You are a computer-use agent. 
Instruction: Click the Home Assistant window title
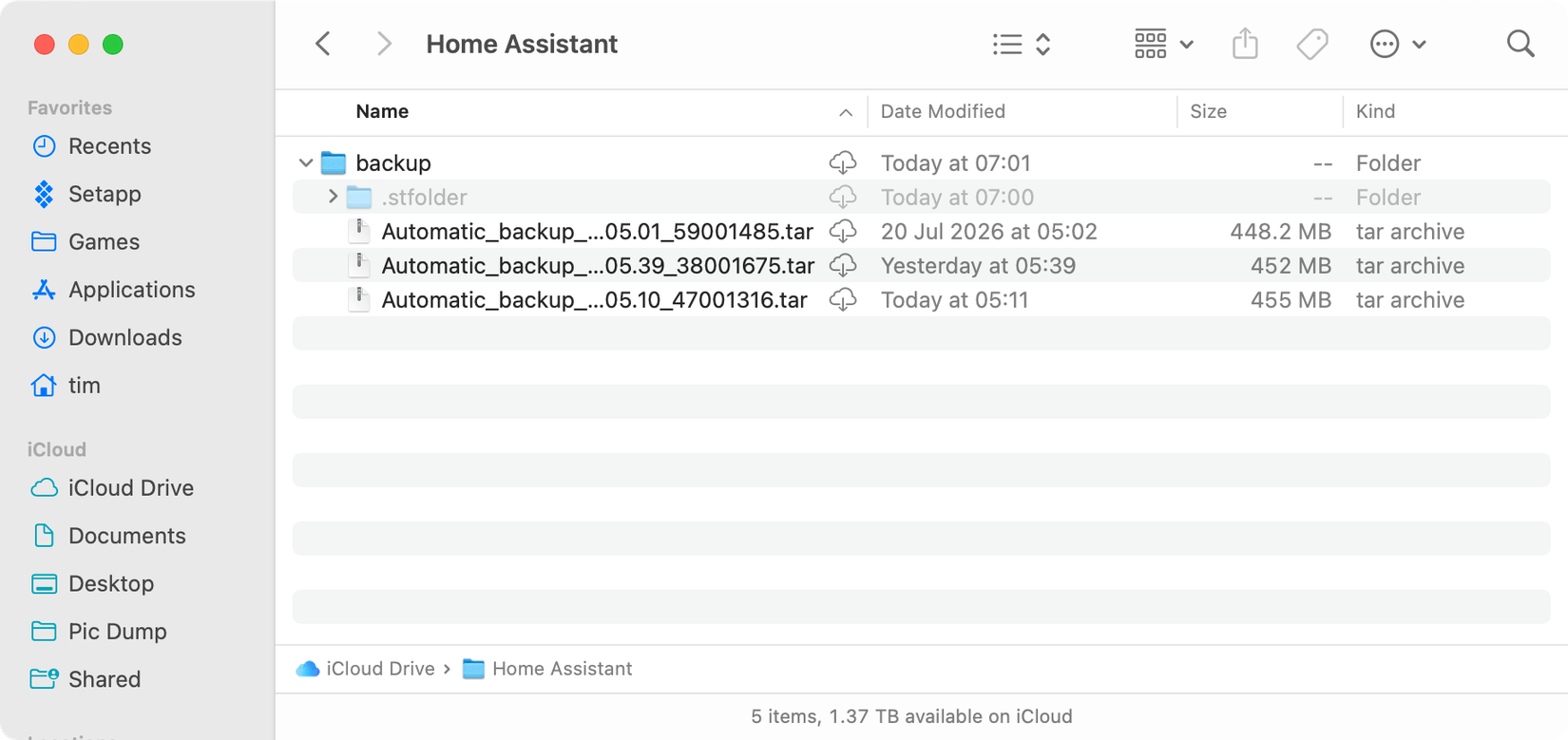(x=522, y=44)
